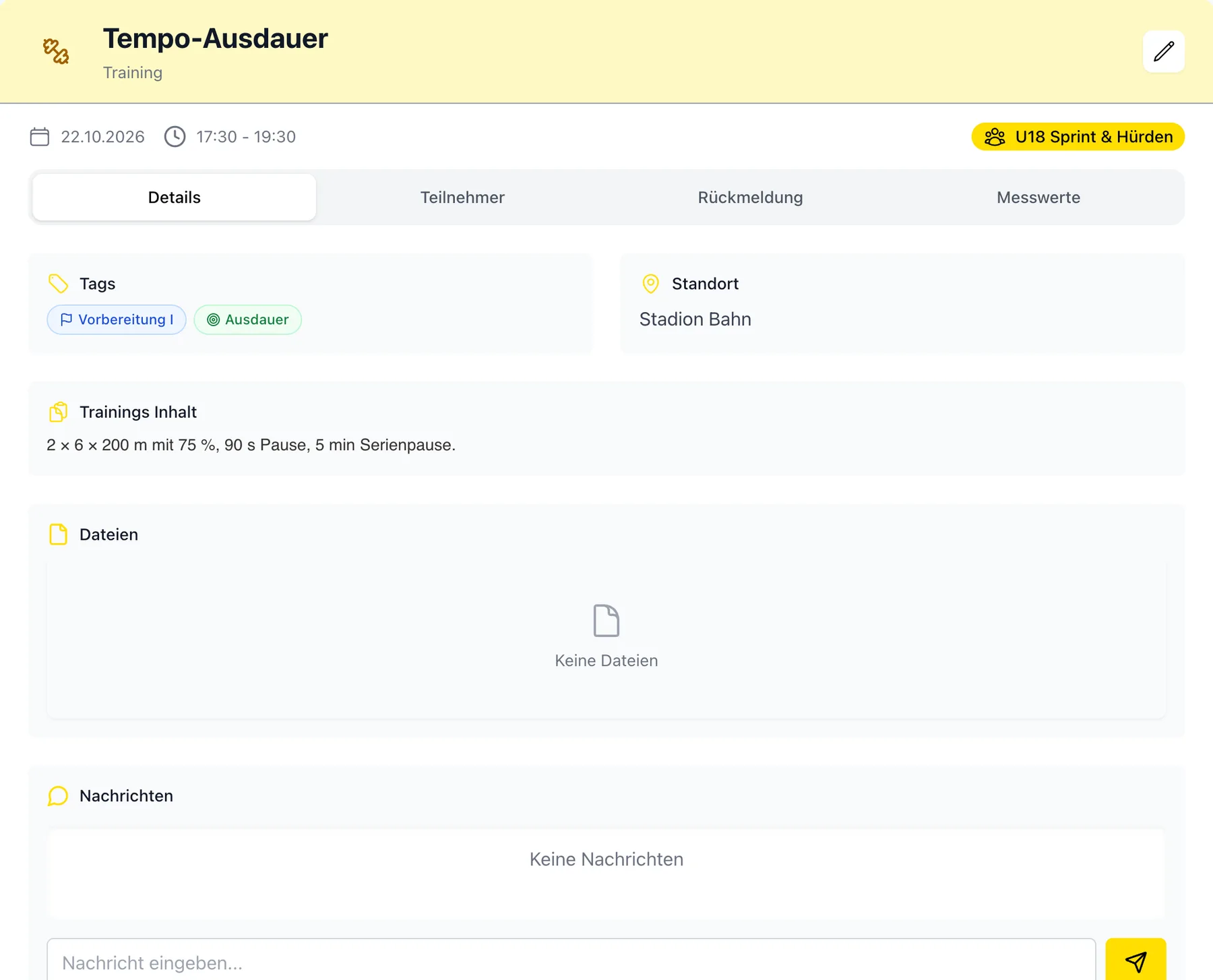Click the Standort heading label
Viewport: 1213px width, 980px height.
pyautogui.click(x=705, y=284)
